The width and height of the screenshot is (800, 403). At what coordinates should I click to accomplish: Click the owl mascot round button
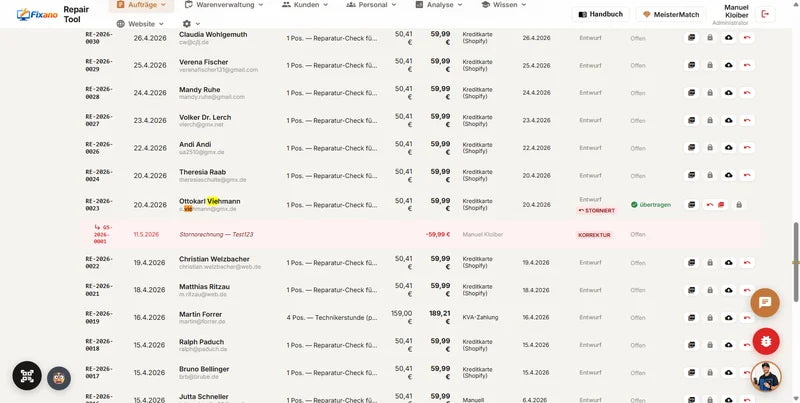tap(59, 378)
